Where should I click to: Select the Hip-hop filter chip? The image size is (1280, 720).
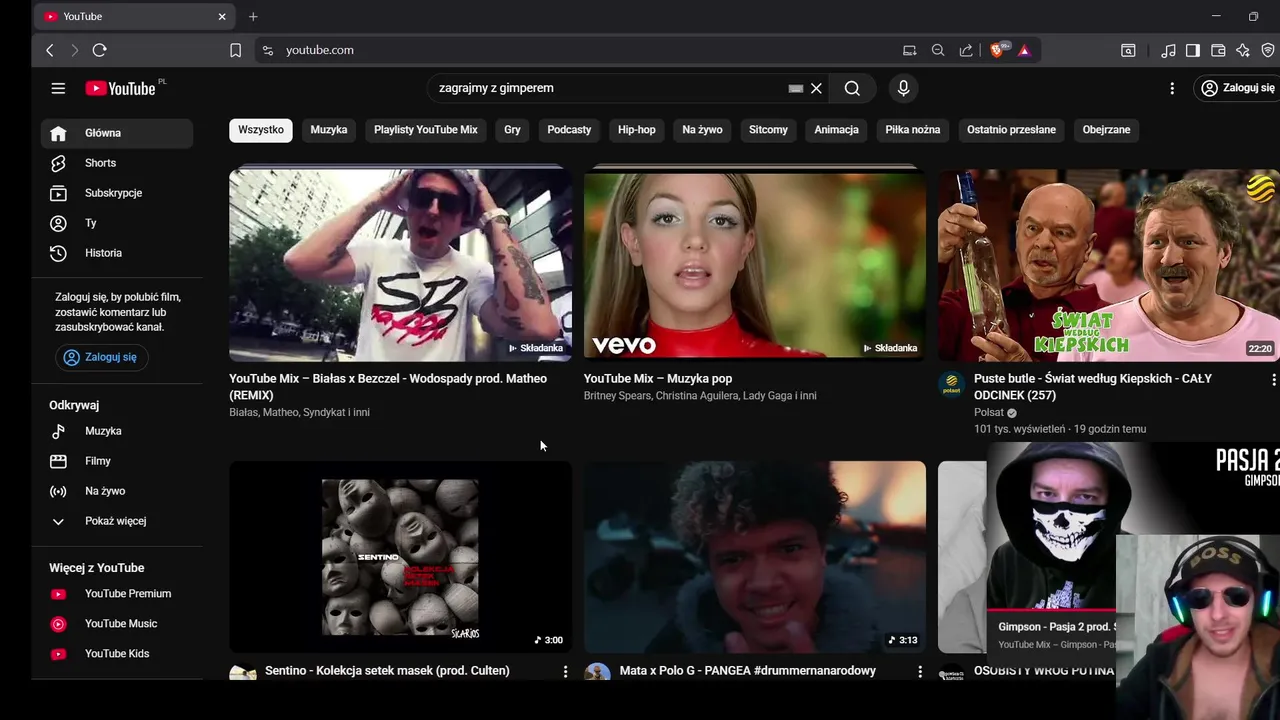(637, 130)
